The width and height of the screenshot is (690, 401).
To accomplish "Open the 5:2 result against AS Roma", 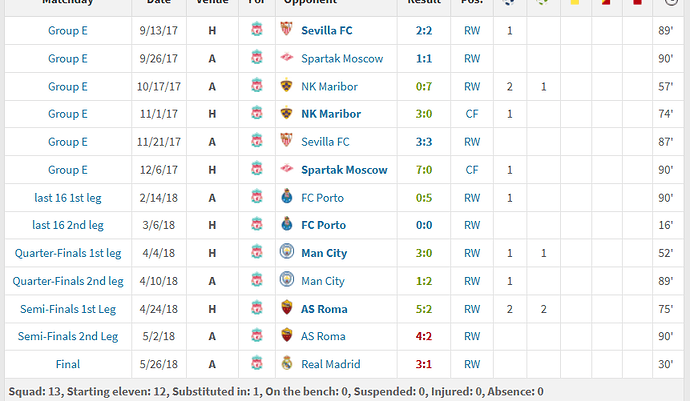I will point(424,309).
